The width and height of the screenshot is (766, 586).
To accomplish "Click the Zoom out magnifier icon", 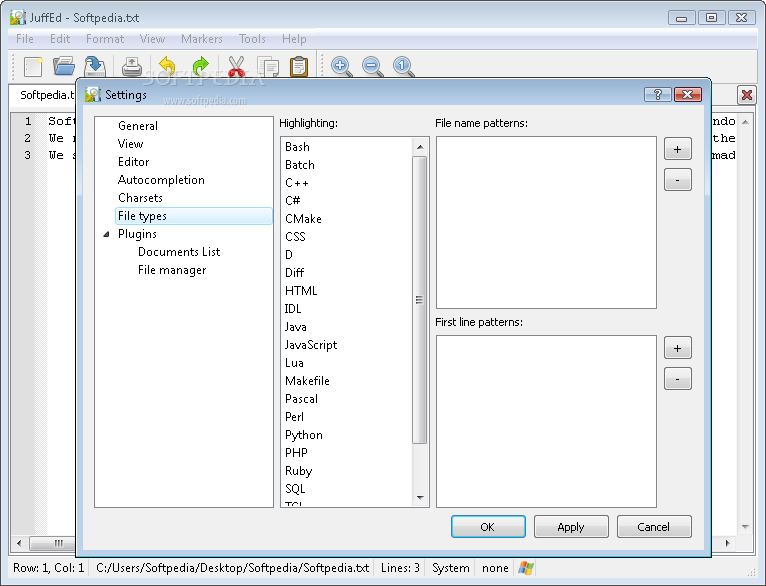I will click(x=372, y=66).
